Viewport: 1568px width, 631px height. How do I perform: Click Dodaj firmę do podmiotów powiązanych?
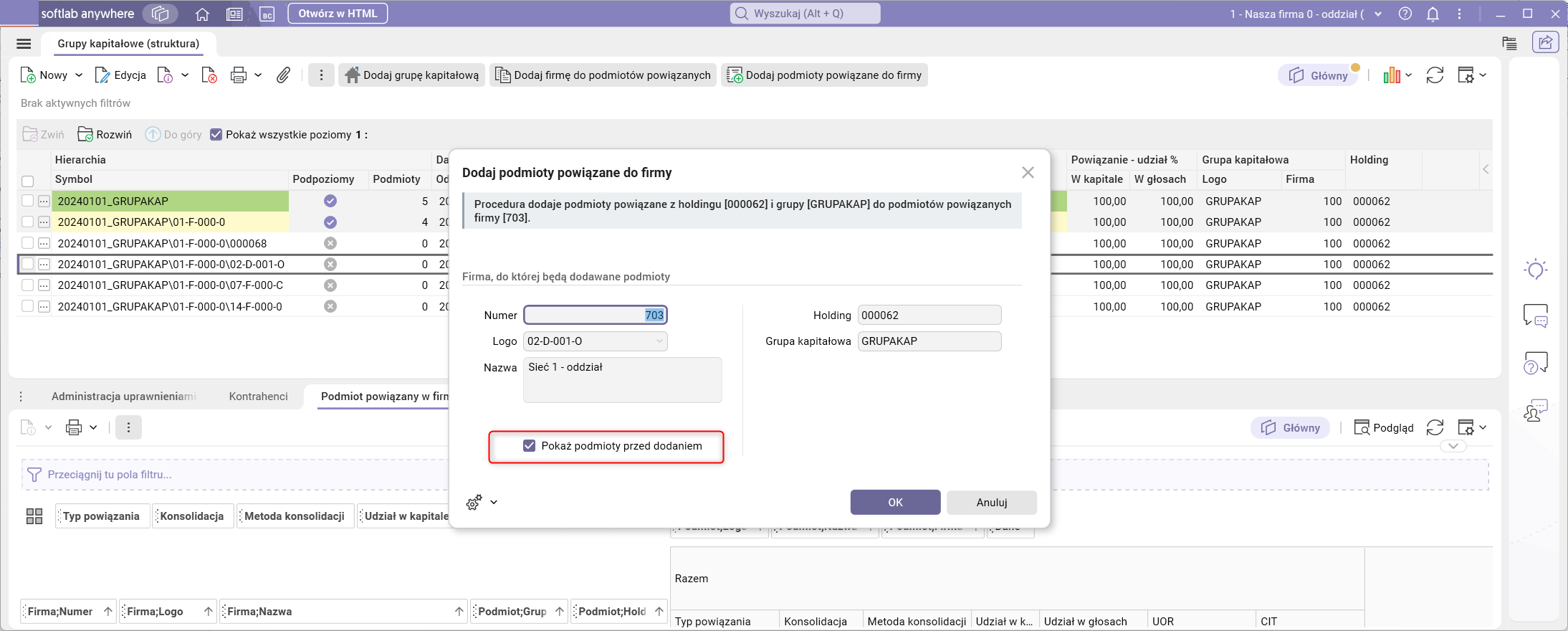pos(603,75)
